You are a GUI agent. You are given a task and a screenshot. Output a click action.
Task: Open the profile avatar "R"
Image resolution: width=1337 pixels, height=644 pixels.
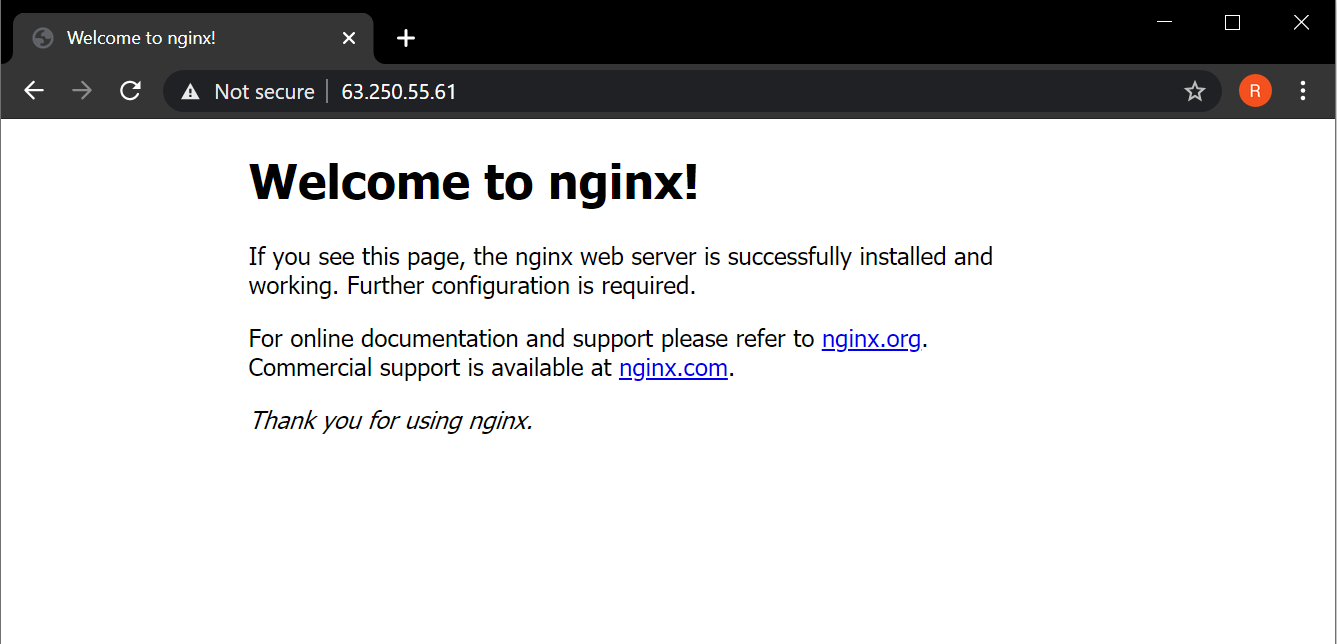pyautogui.click(x=1255, y=91)
